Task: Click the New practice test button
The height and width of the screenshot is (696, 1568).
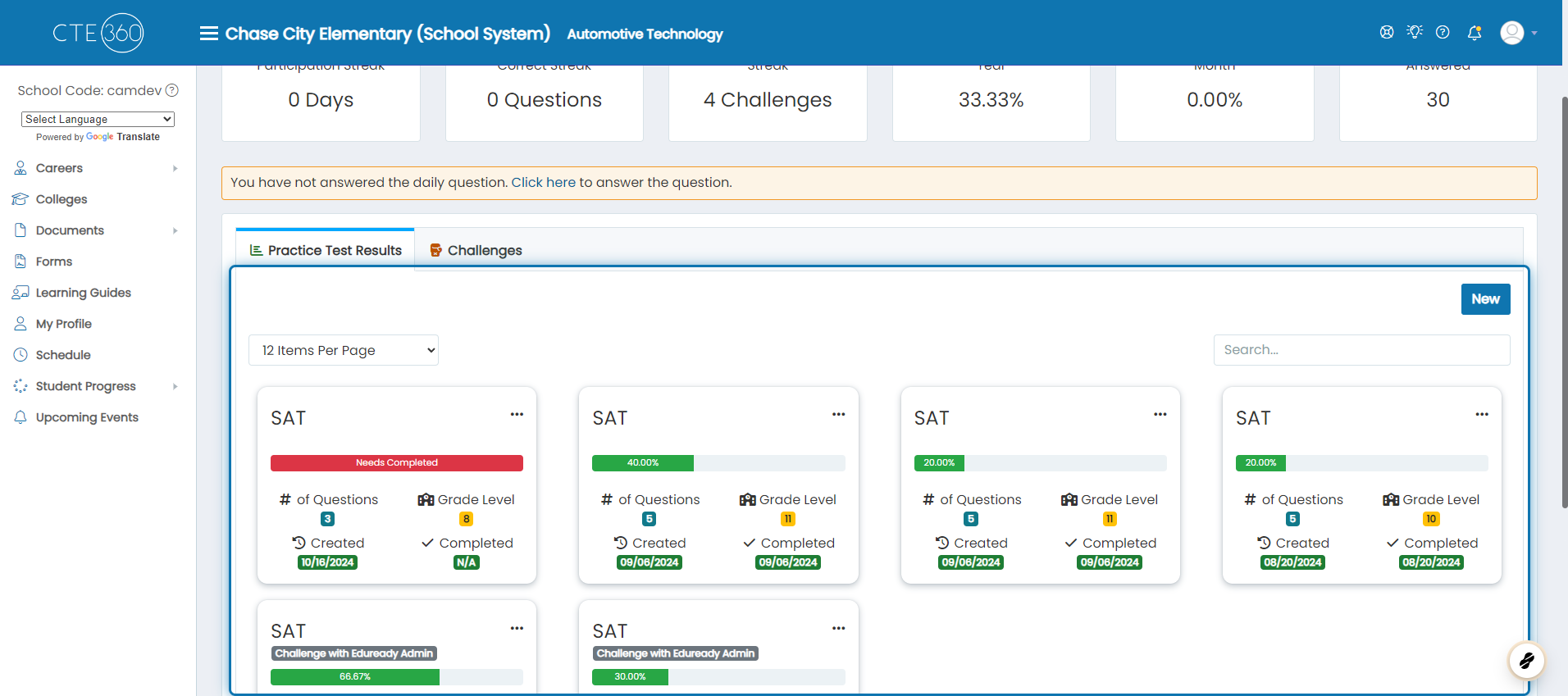Action: click(x=1485, y=299)
